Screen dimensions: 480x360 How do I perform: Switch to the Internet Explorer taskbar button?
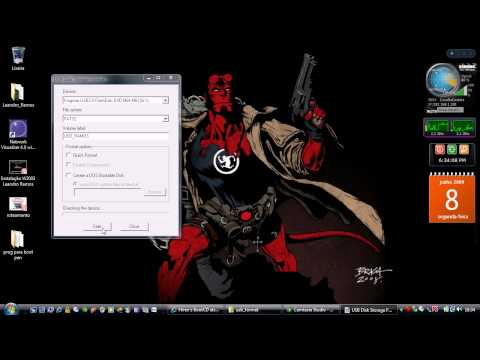197,310
